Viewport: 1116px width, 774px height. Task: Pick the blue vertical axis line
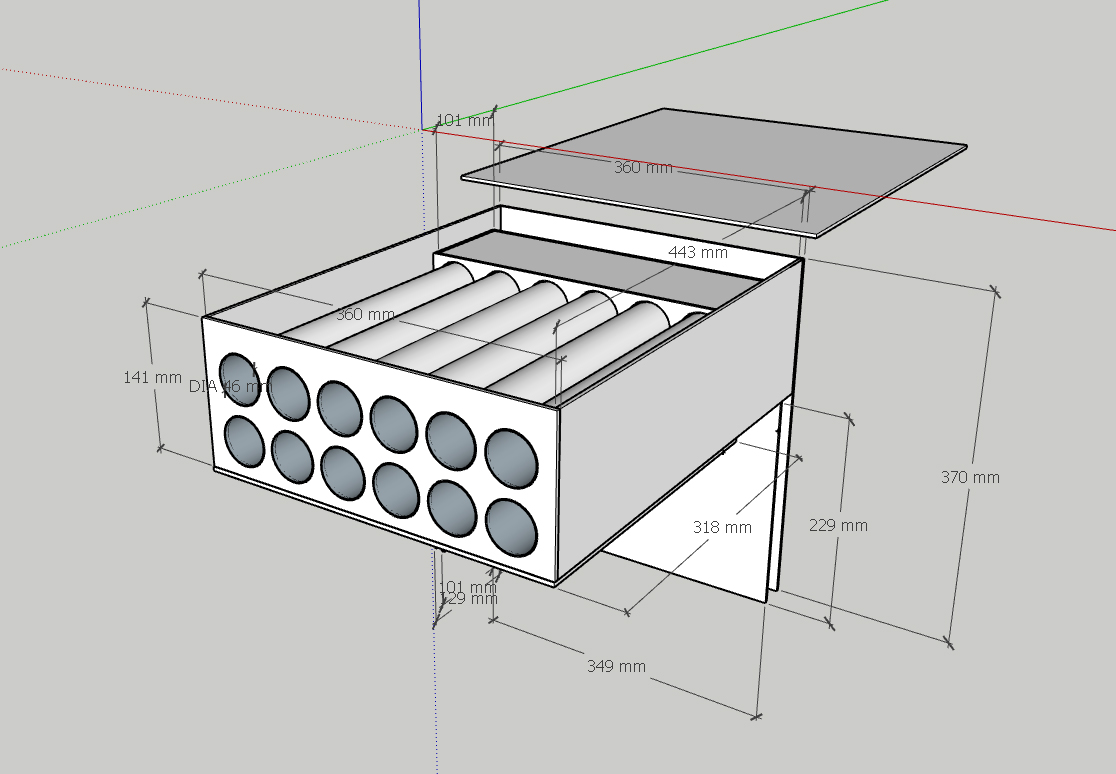pos(420,60)
